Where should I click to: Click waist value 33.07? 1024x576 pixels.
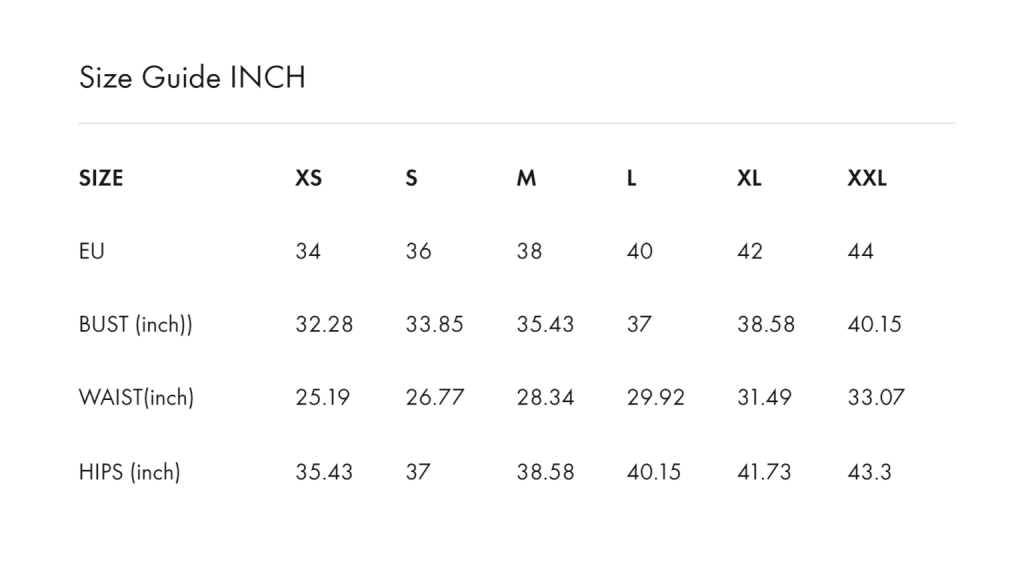[876, 398]
